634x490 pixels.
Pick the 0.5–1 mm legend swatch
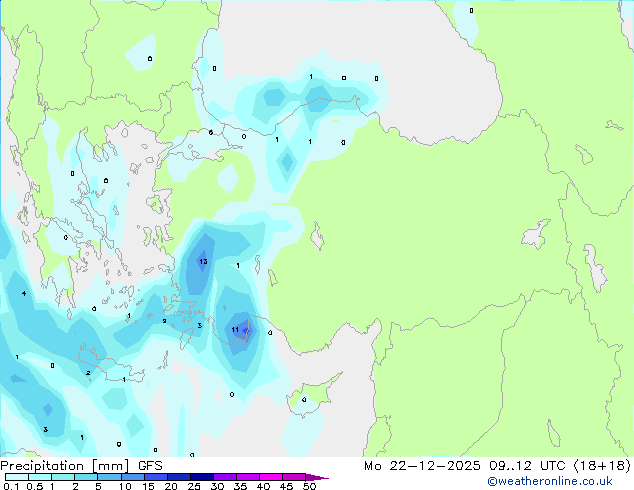pyautogui.click(x=40, y=477)
